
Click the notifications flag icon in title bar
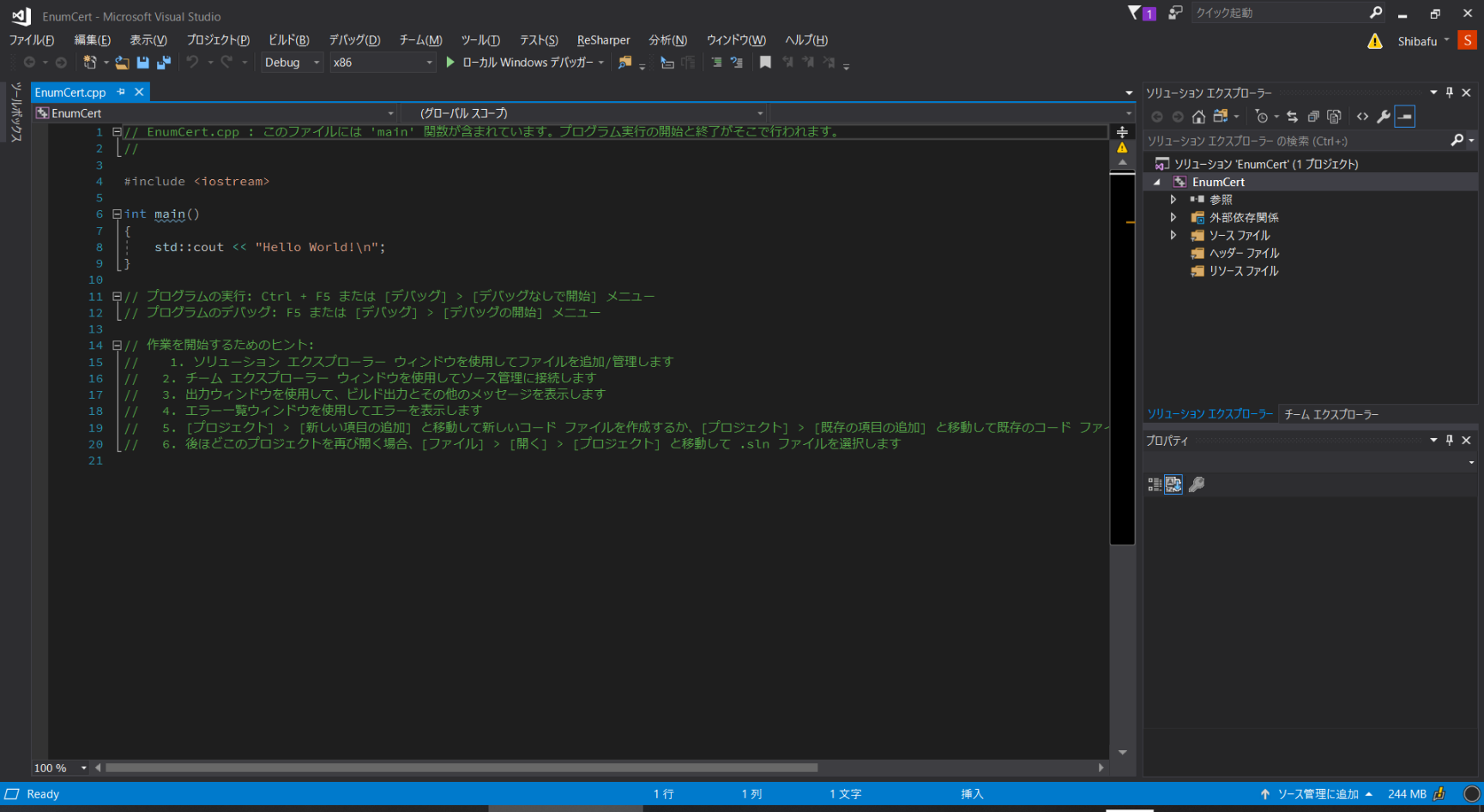pos(1135,13)
